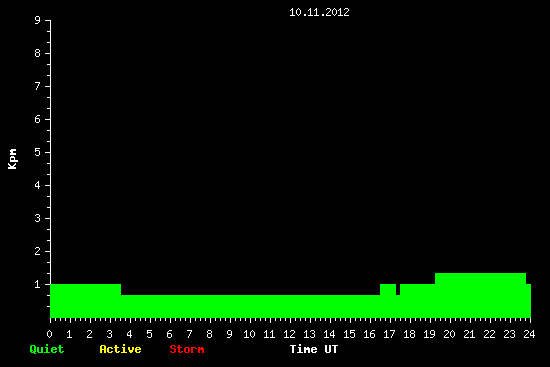Screen dimensions: 550x367
Task: Click the red Storm legend label
Action: click(187, 349)
